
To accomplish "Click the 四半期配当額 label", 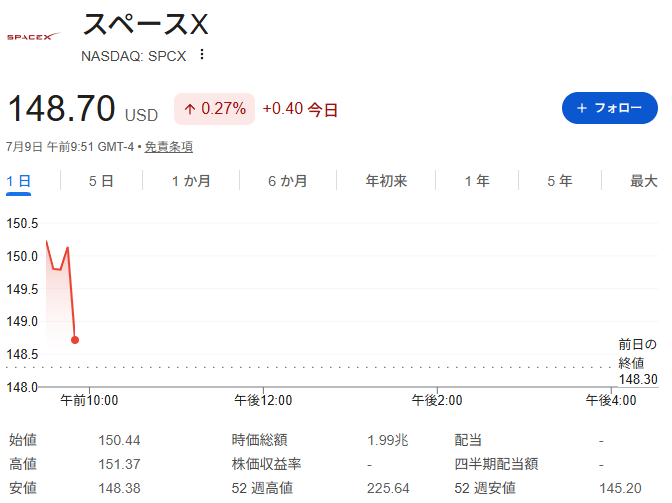I will (496, 464).
